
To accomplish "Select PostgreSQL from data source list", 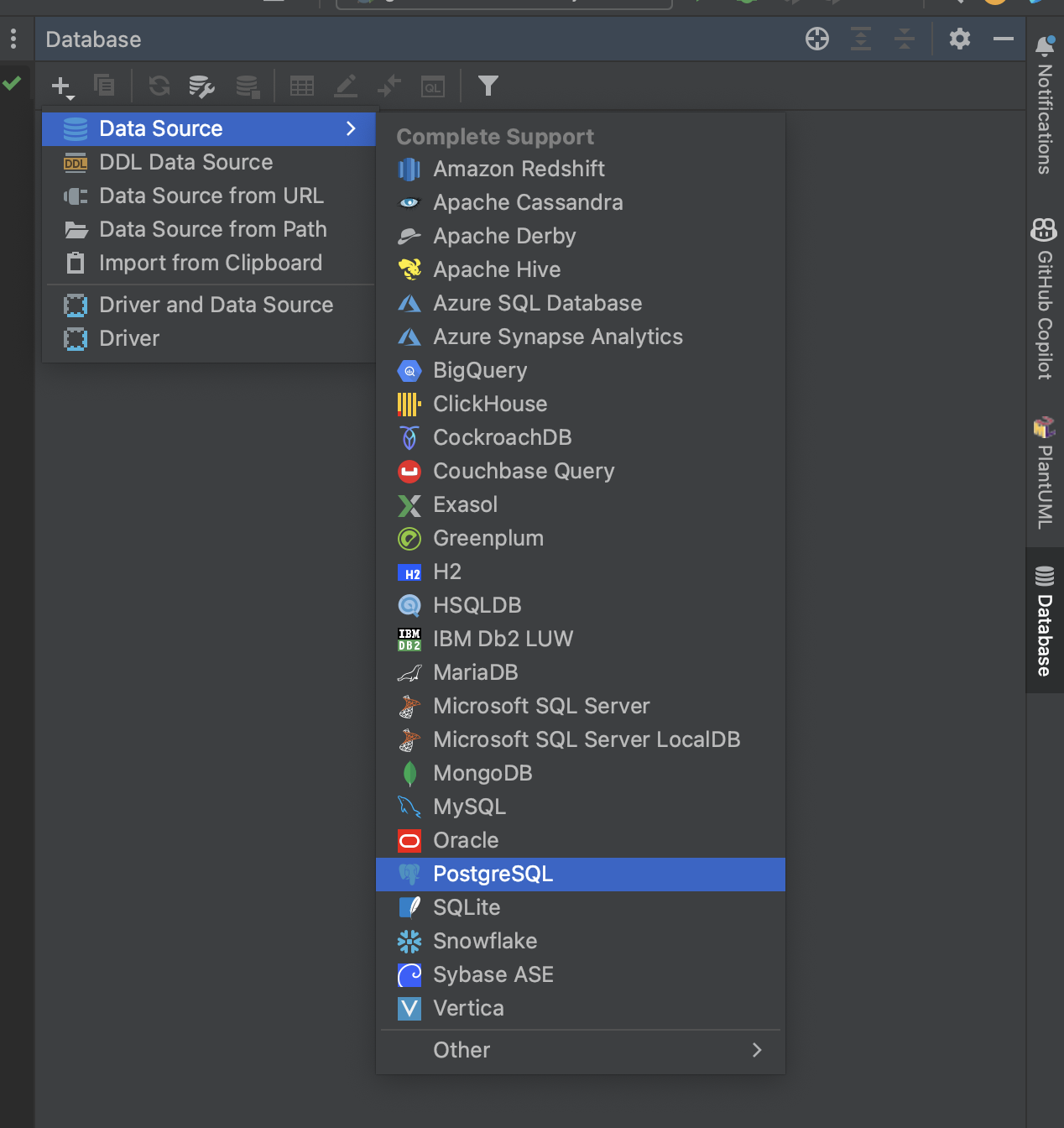I will tap(493, 874).
